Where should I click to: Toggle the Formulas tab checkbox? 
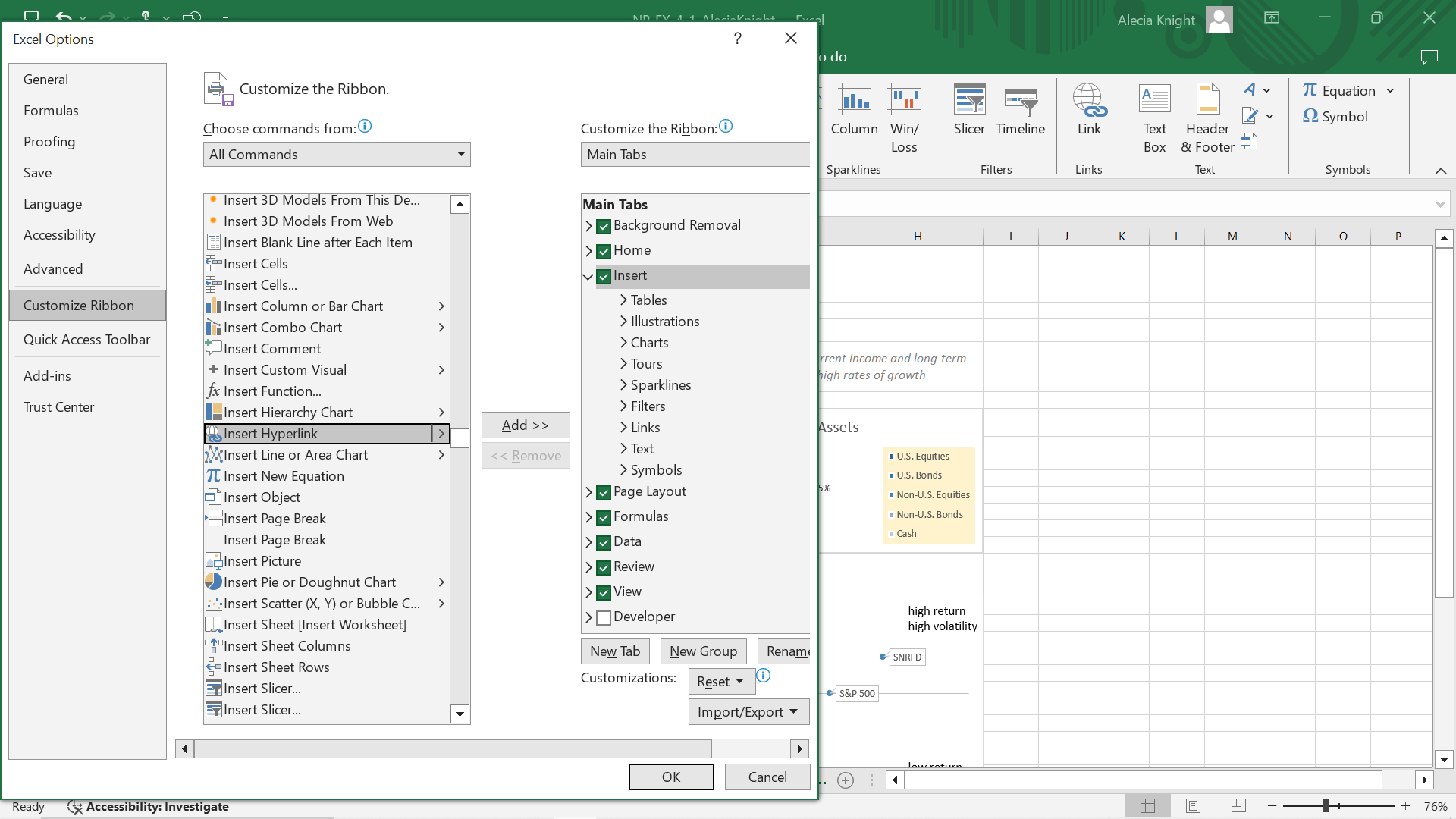click(604, 517)
